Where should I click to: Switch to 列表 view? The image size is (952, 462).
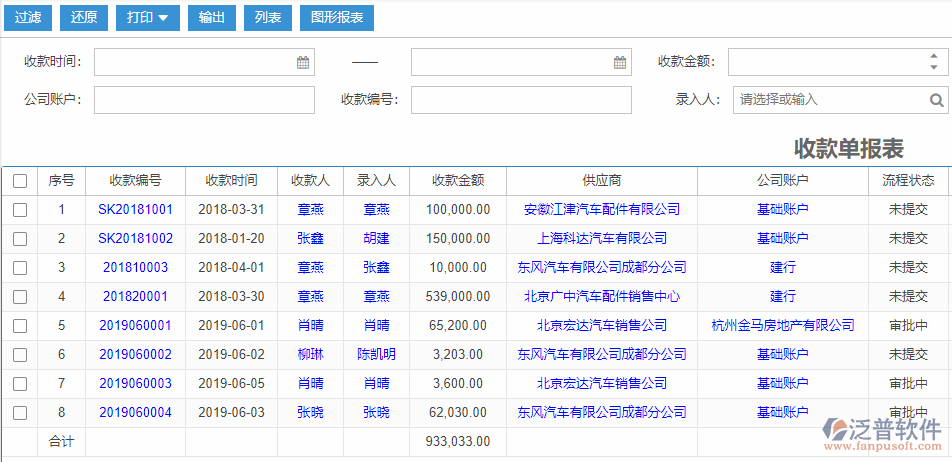(x=267, y=18)
